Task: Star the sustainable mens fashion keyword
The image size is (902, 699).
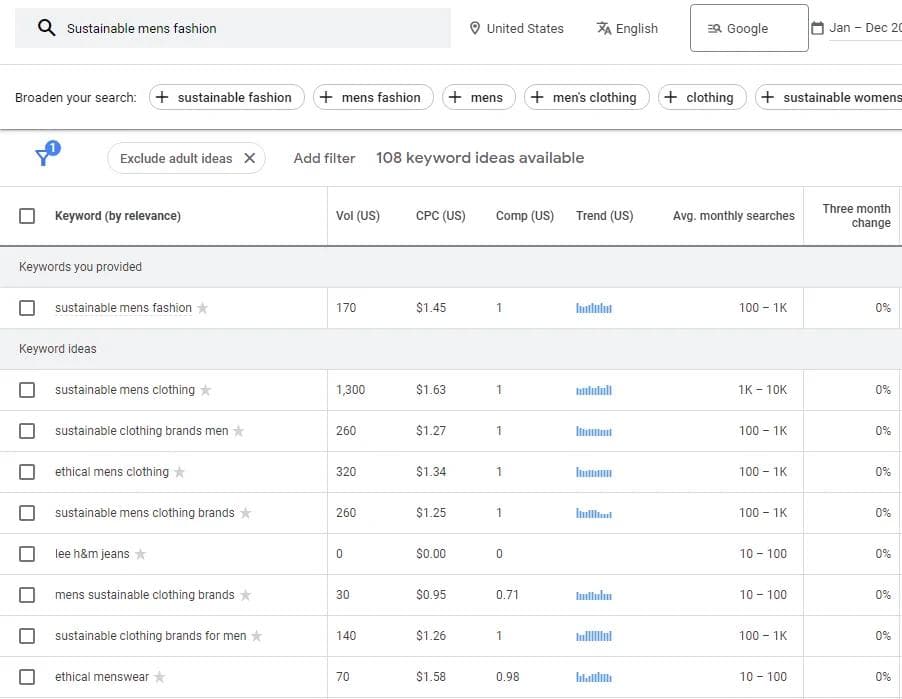Action: pos(203,308)
